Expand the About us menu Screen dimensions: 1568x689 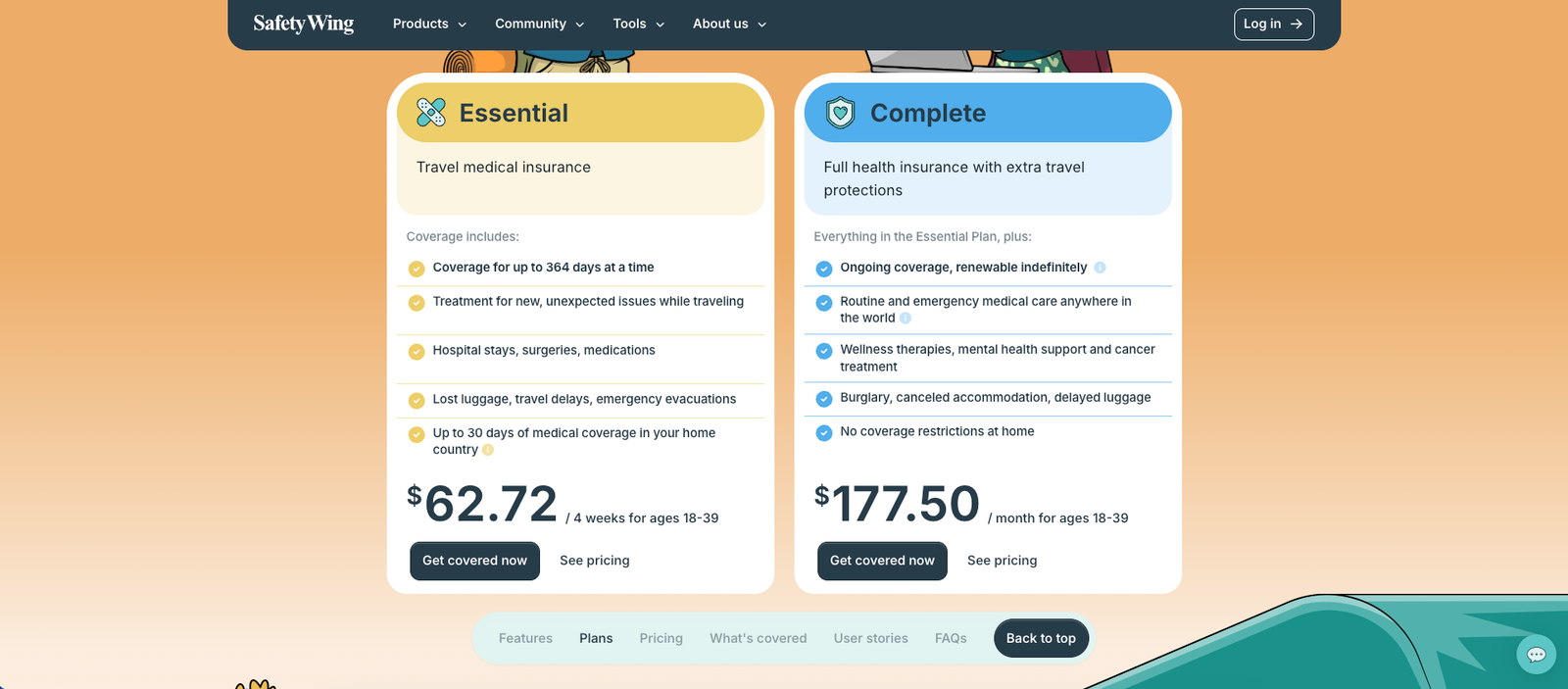(x=729, y=24)
